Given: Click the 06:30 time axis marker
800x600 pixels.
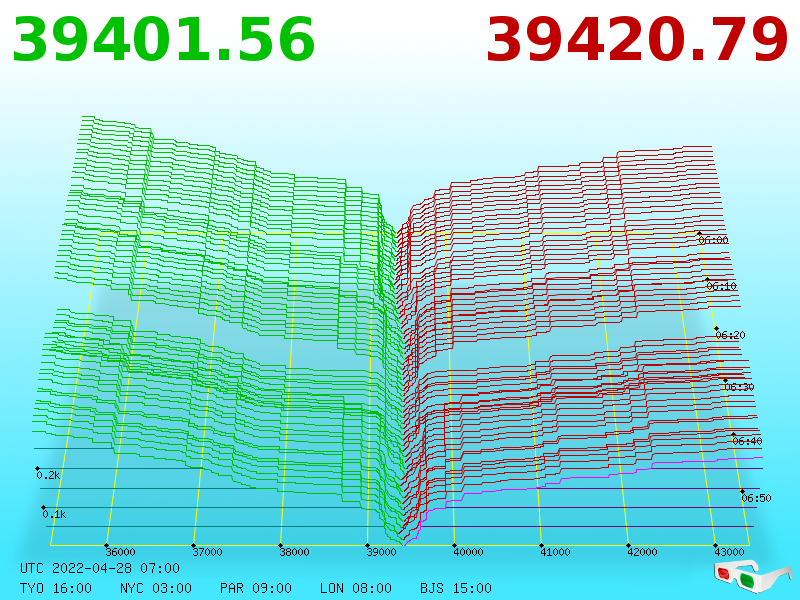Looking at the screenshot, I should (x=739, y=387).
